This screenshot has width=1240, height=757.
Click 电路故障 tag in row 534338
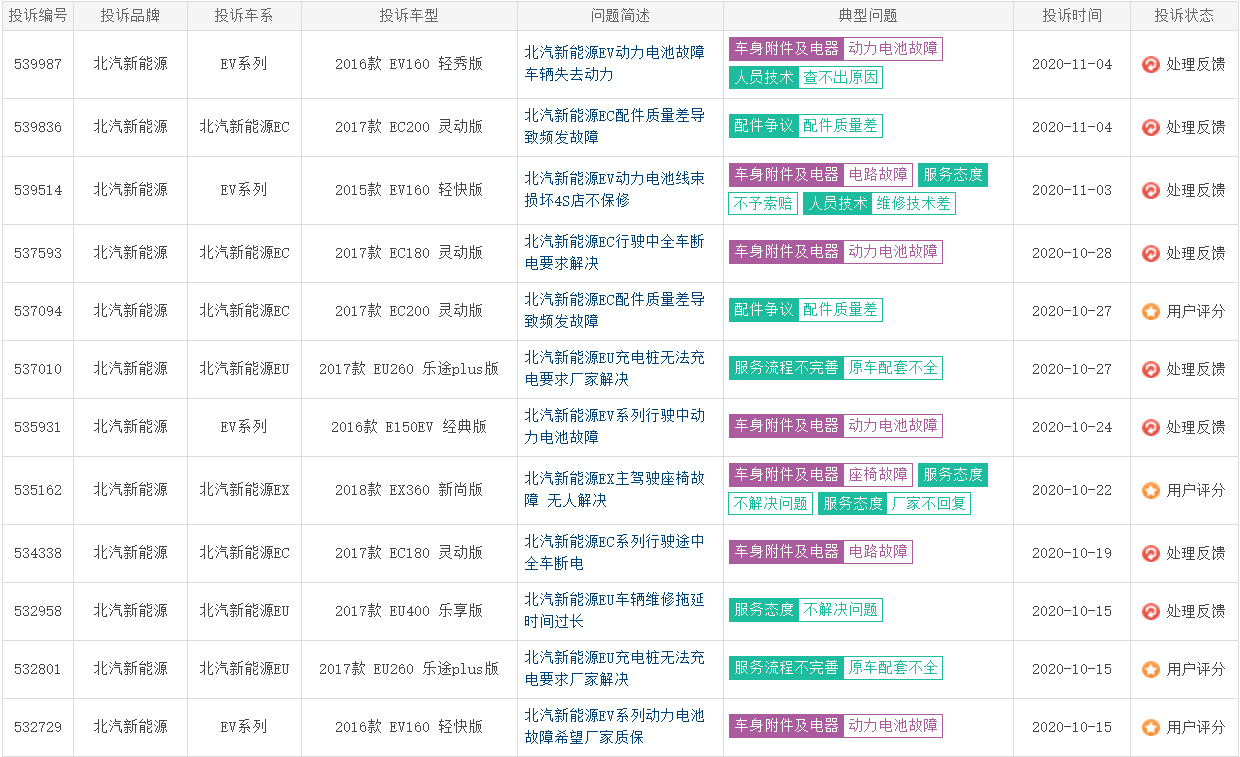878,551
